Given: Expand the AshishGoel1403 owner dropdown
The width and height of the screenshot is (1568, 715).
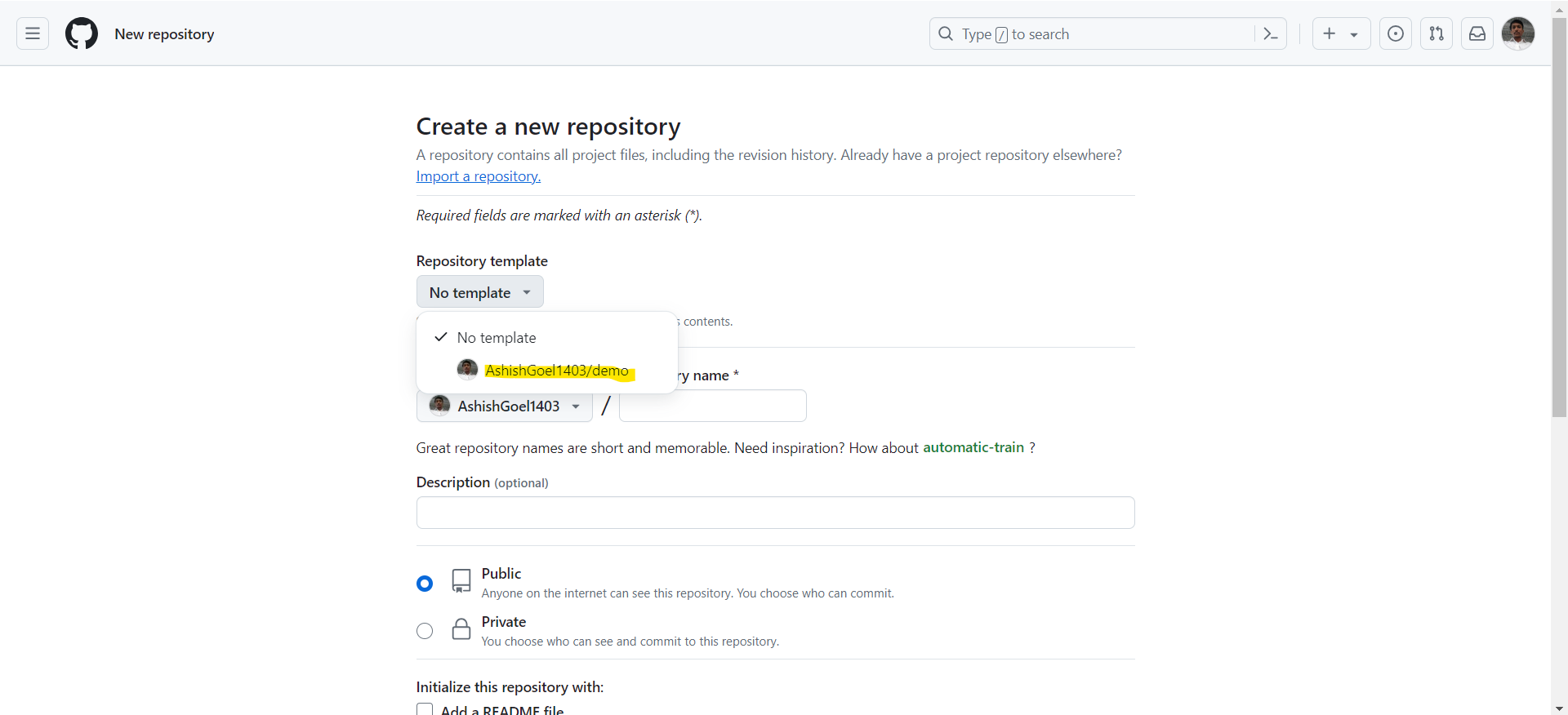Looking at the screenshot, I should click(505, 406).
